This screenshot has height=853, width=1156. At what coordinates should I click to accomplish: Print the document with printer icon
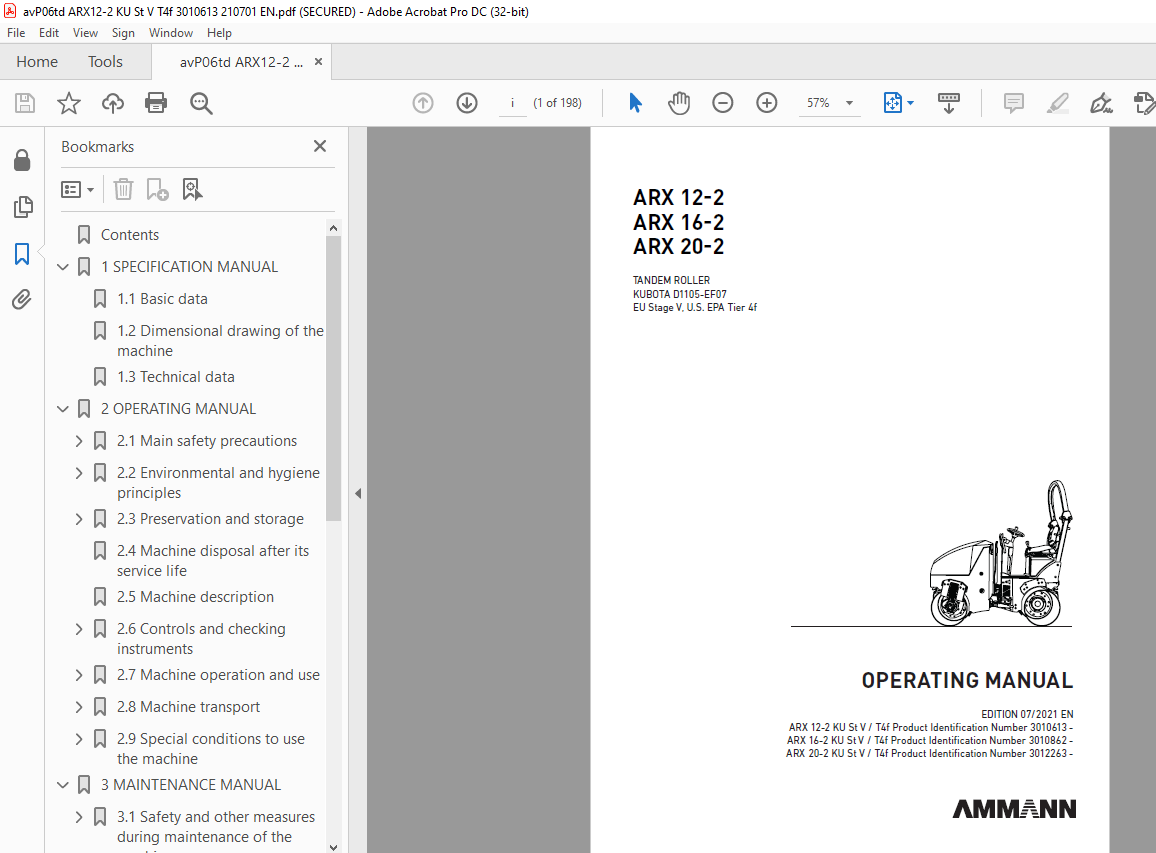(156, 103)
